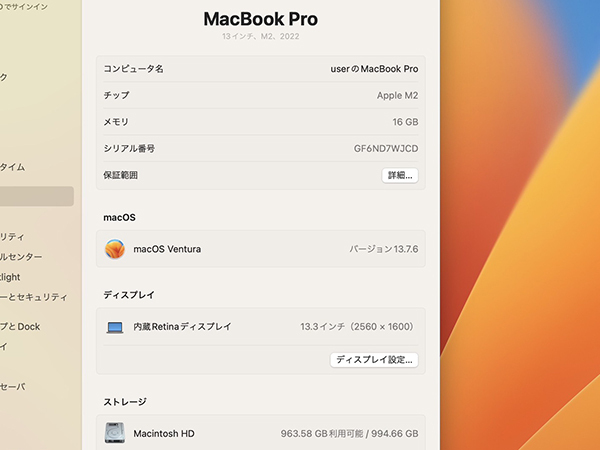600x450 pixels.
Task: Click the 963.58 GB利用可能 / 994.66 GB text
Action: [x=349, y=434]
